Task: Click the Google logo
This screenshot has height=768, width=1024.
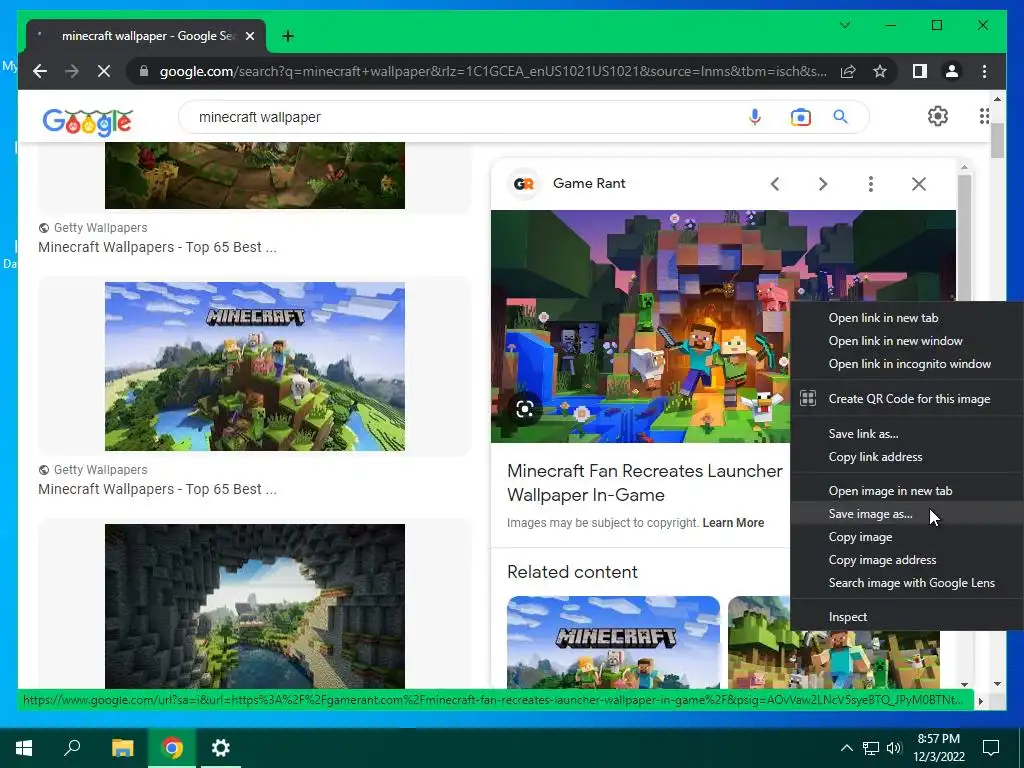Action: [x=88, y=121]
